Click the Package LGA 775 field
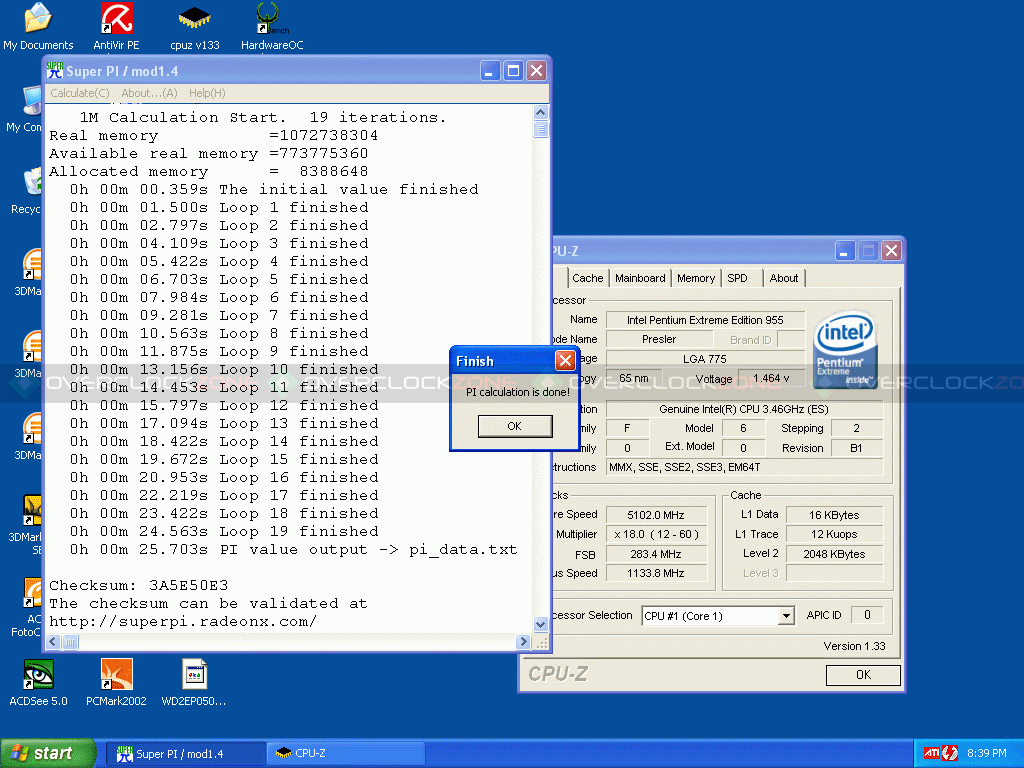This screenshot has height=768, width=1024. 705,359
